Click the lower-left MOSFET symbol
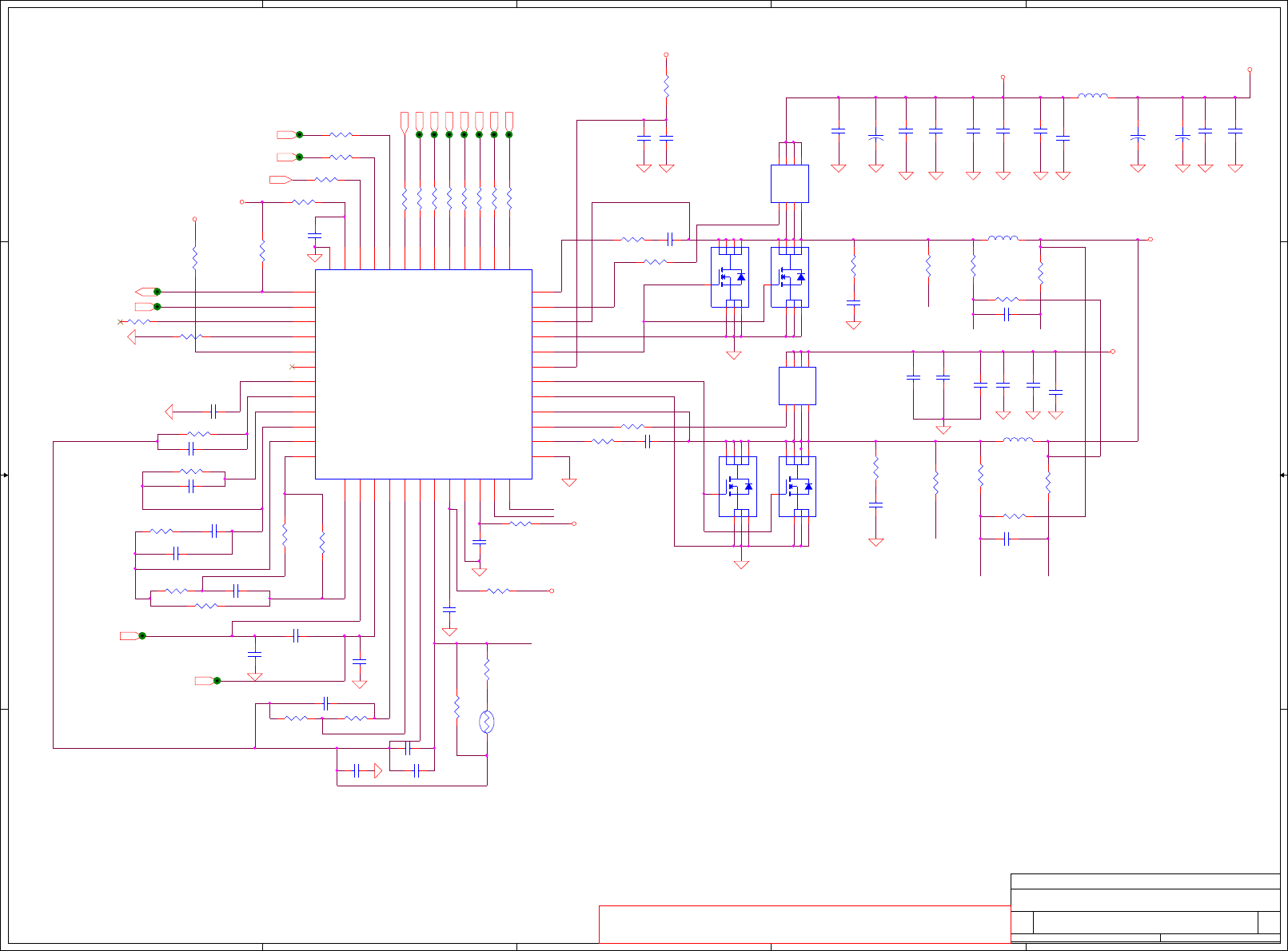Viewport: 1288px width, 951px height. pyautogui.click(x=737, y=487)
